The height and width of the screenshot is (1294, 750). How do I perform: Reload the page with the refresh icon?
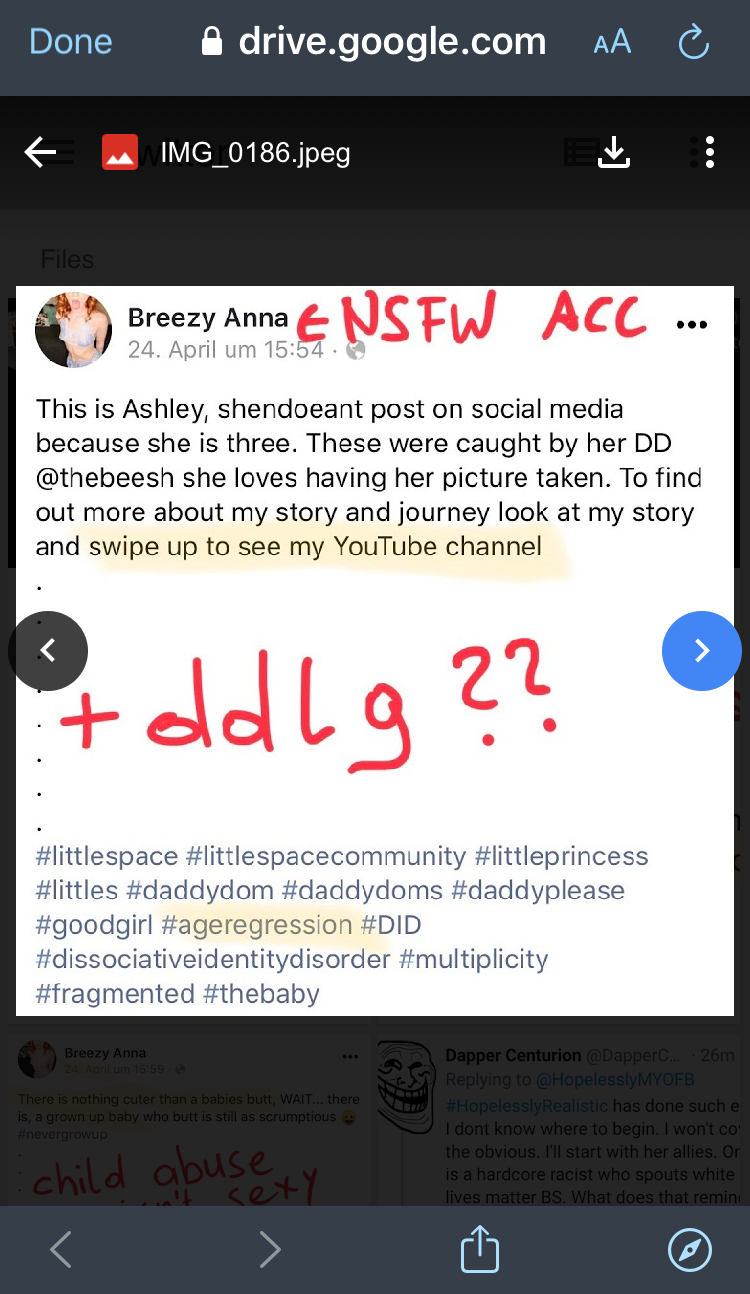[x=693, y=42]
